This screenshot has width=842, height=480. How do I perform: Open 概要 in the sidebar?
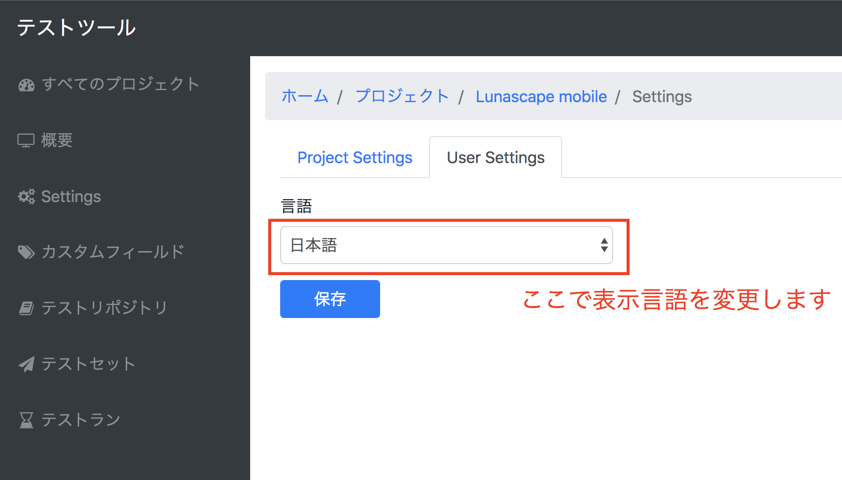click(x=57, y=140)
